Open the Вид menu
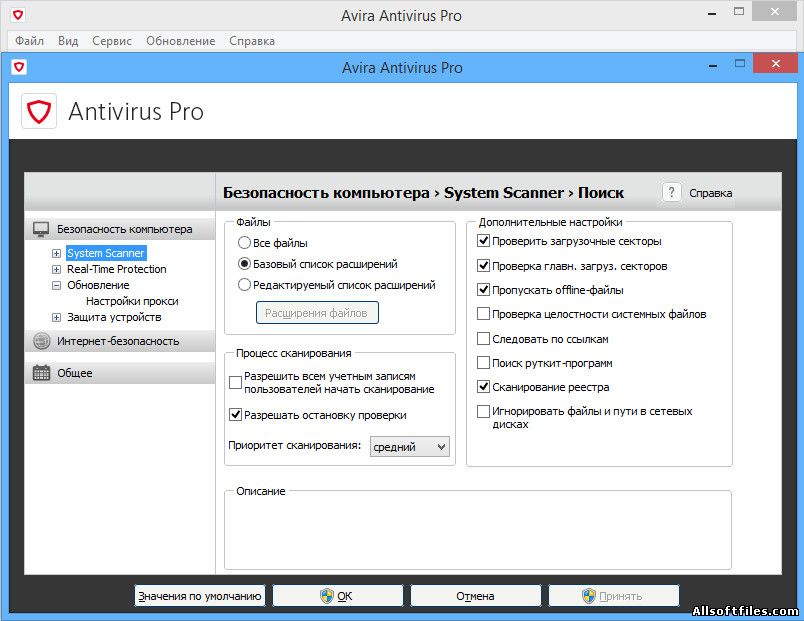The width and height of the screenshot is (804, 621). click(x=68, y=41)
